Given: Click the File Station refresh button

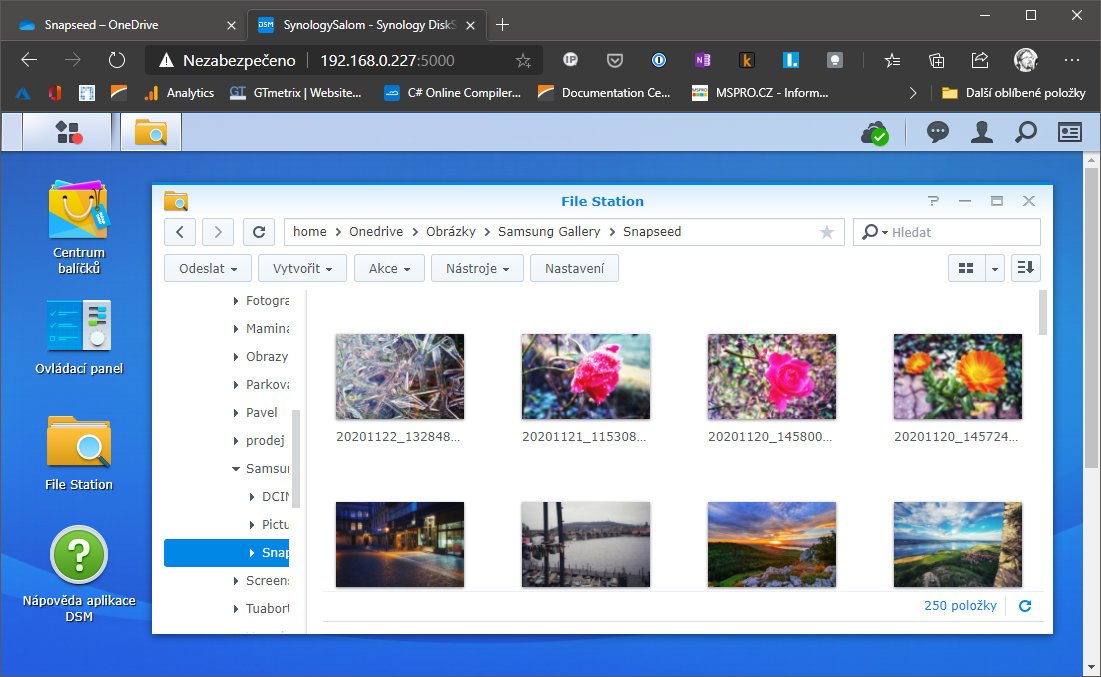Looking at the screenshot, I should tap(258, 232).
